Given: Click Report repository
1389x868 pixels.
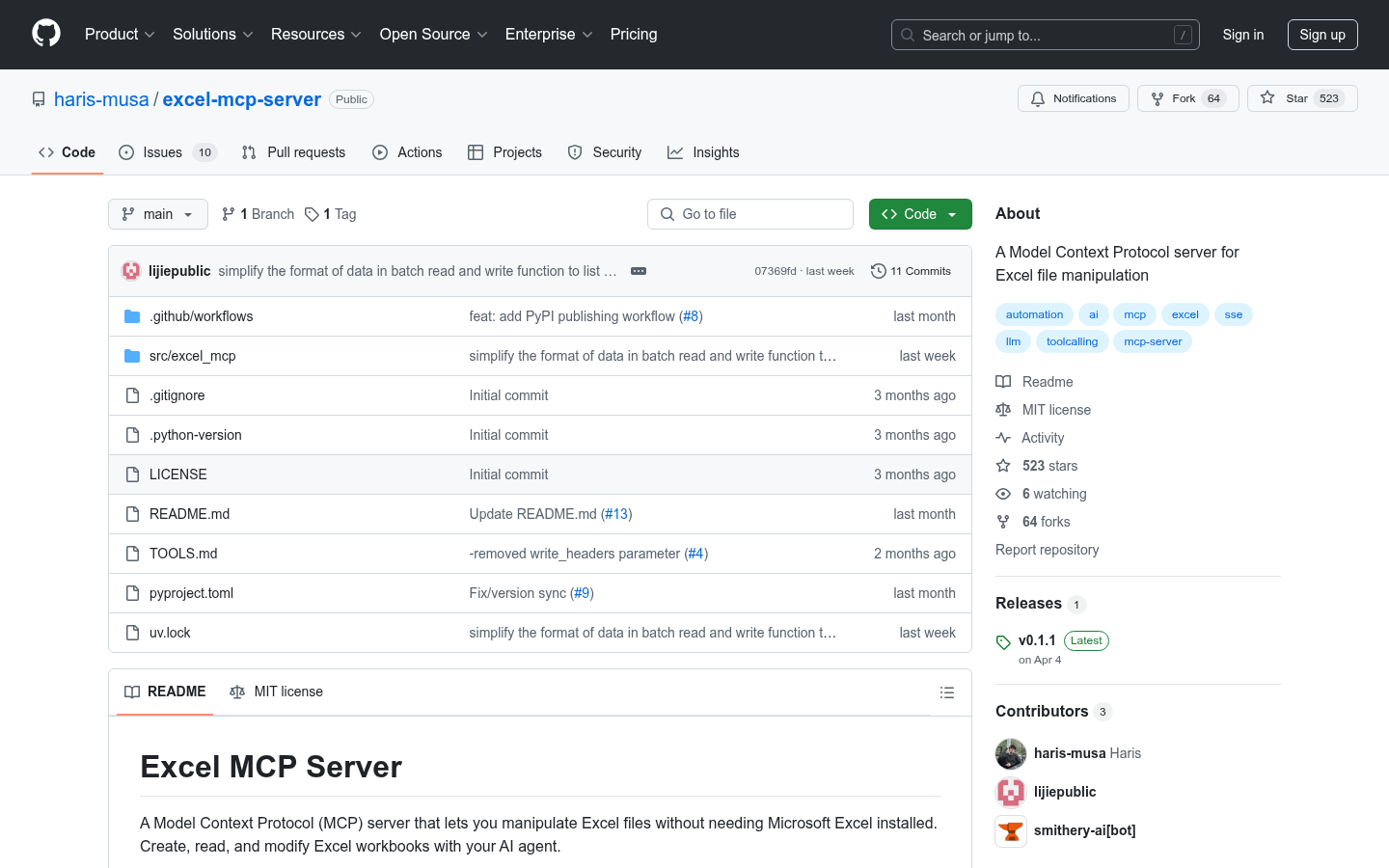Looking at the screenshot, I should (1048, 550).
